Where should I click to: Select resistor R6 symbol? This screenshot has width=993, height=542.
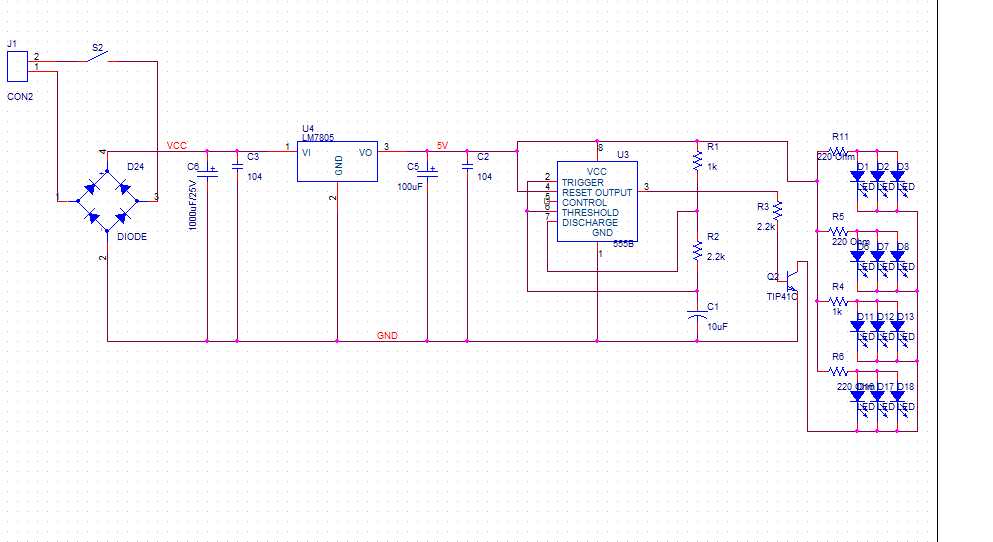837,371
